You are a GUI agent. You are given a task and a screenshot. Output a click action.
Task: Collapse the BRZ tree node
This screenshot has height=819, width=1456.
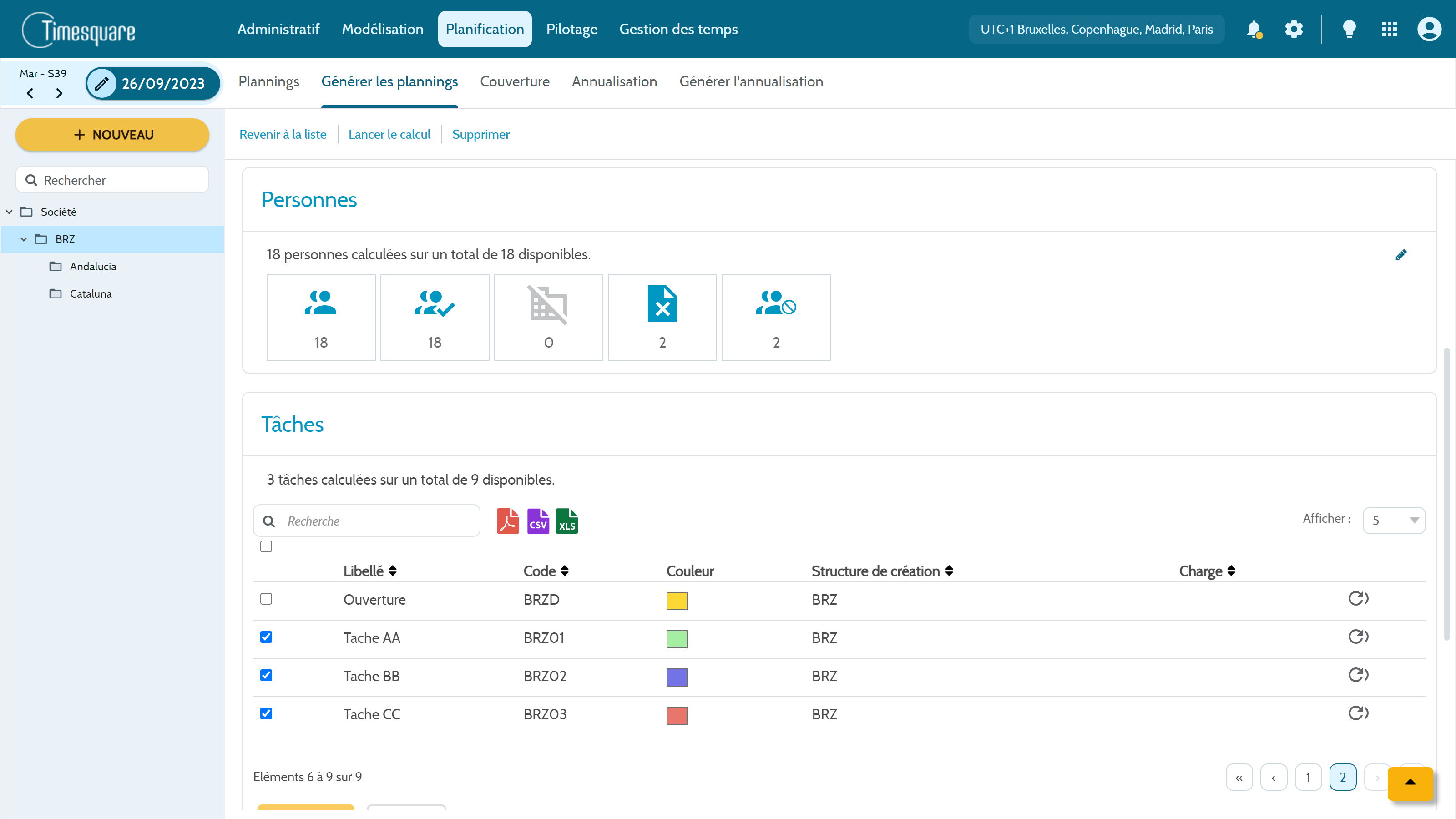point(24,240)
